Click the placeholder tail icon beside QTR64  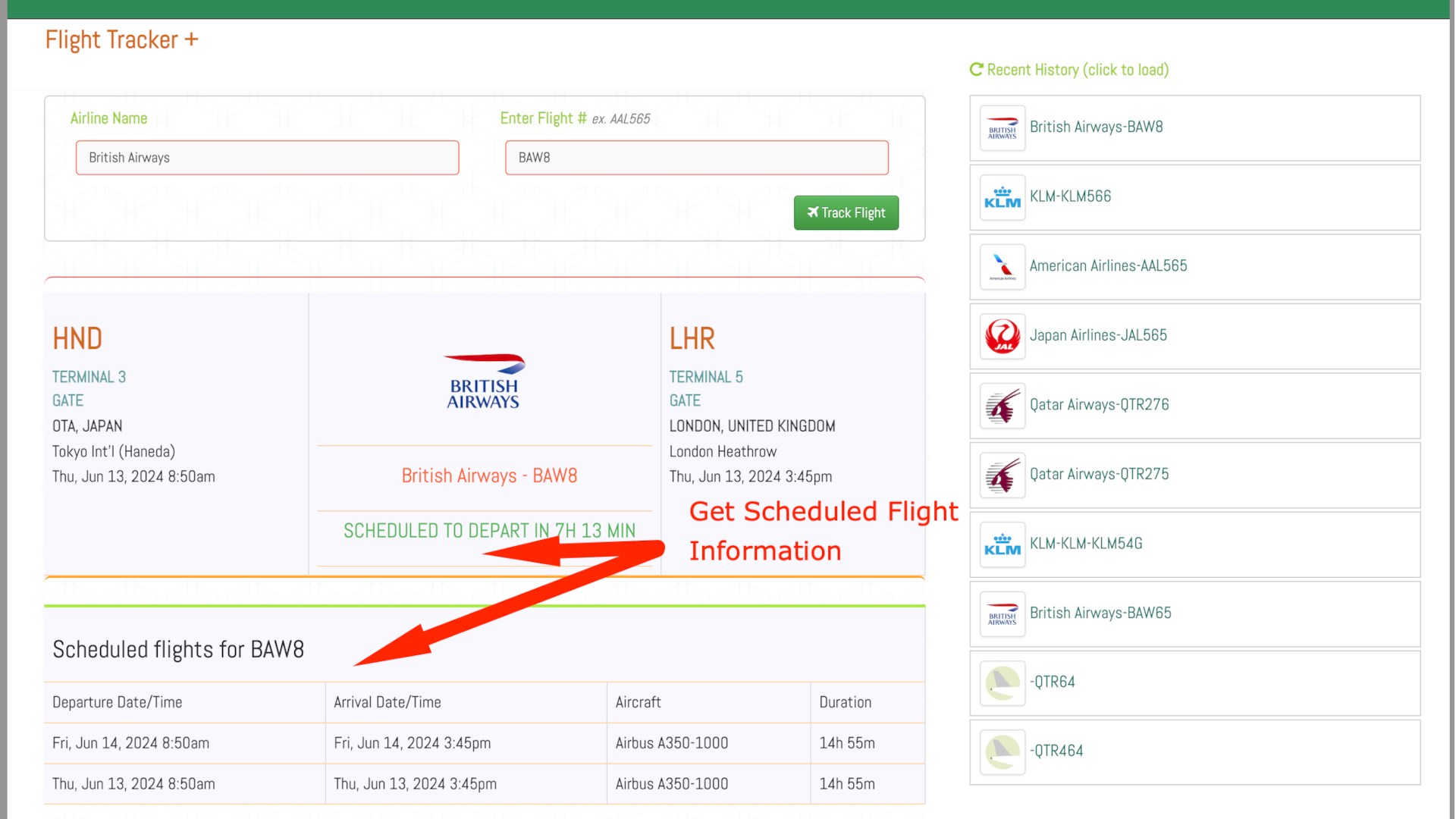point(1003,683)
